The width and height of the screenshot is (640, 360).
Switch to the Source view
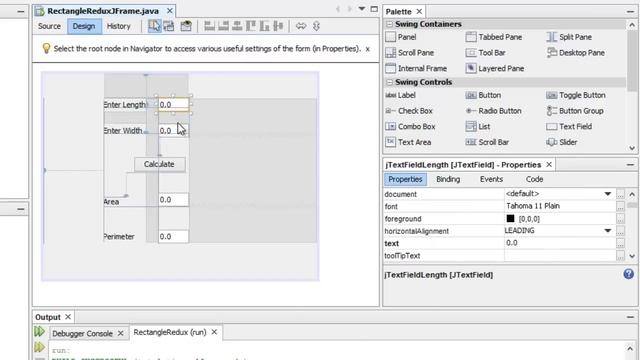(49, 26)
